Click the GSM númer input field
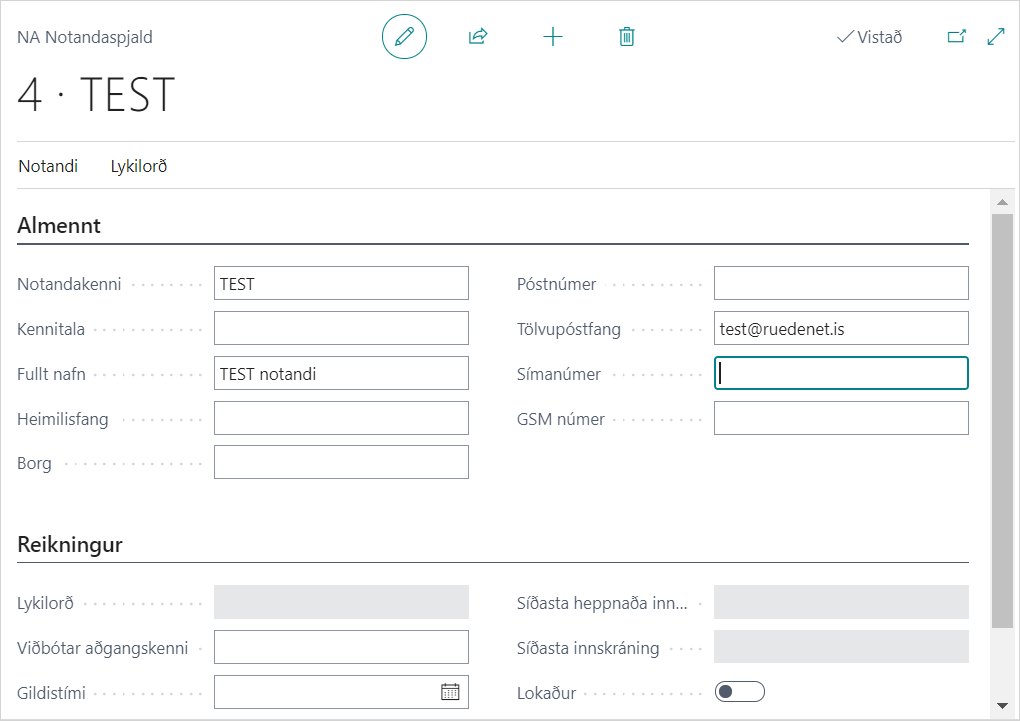The image size is (1020, 721). 840,418
